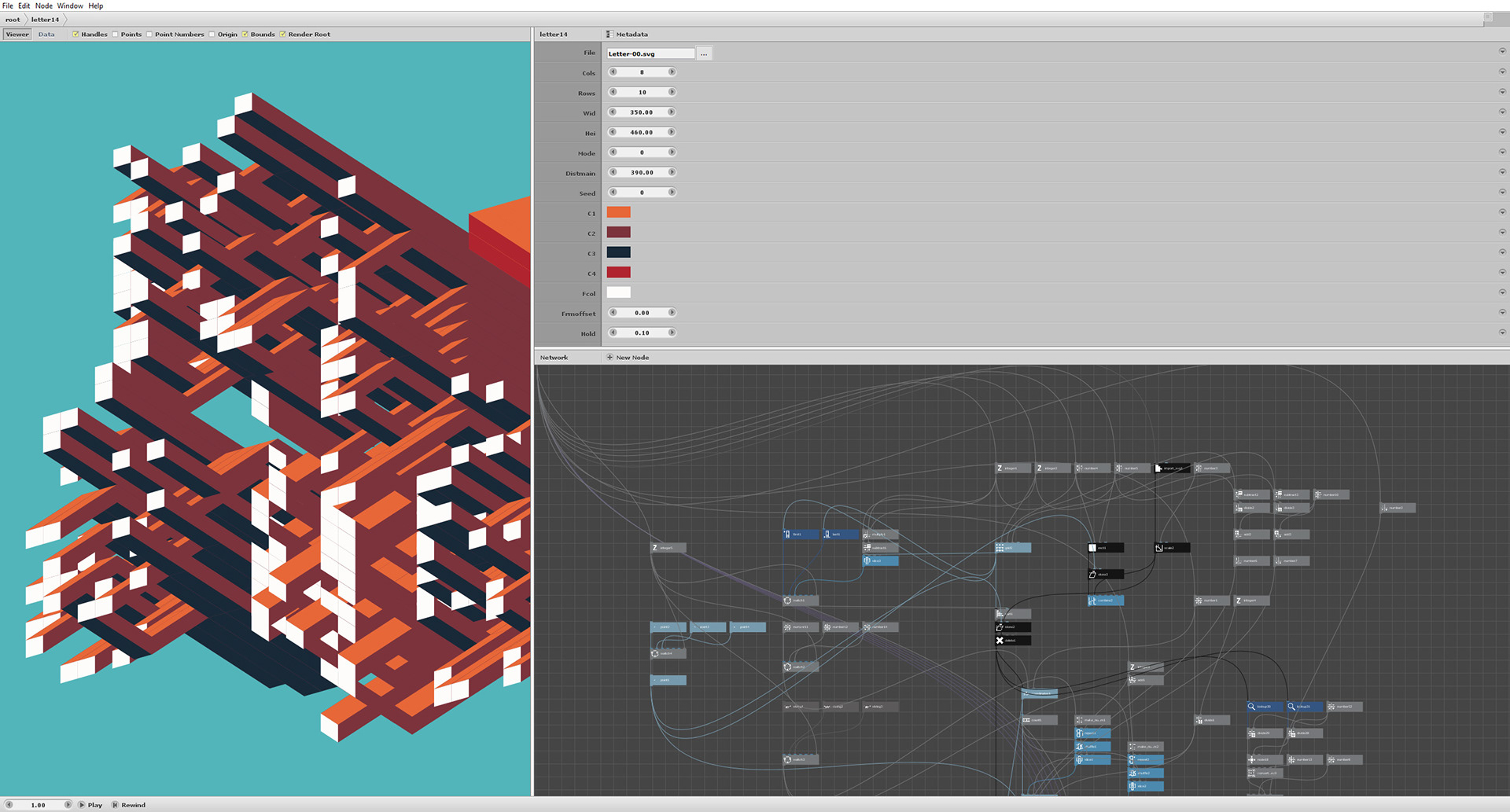Image resolution: width=1510 pixels, height=812 pixels.
Task: Select the lookup30 node with magnifier icon
Action: tap(1265, 706)
